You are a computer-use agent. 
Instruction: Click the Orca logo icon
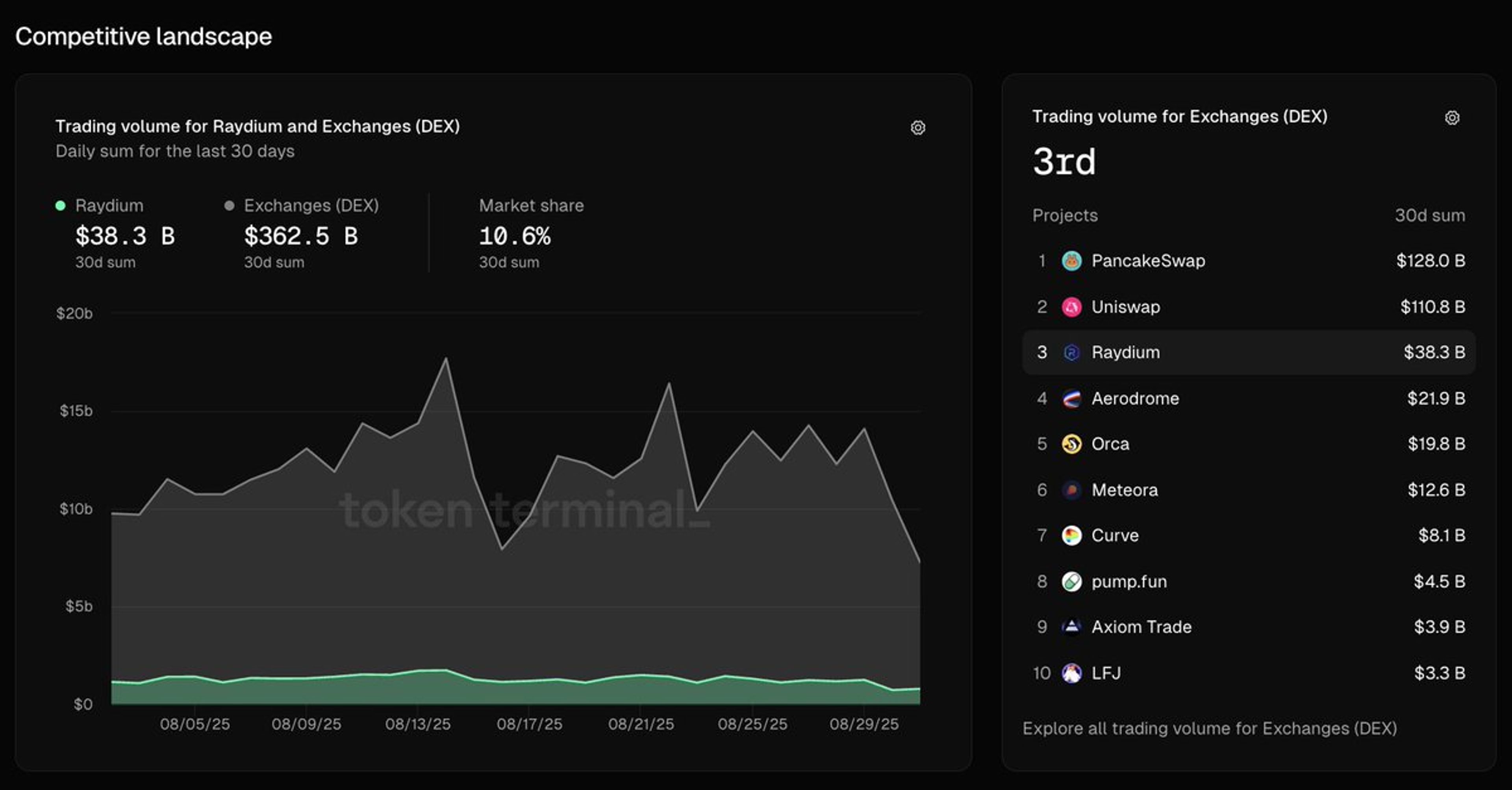(1072, 444)
